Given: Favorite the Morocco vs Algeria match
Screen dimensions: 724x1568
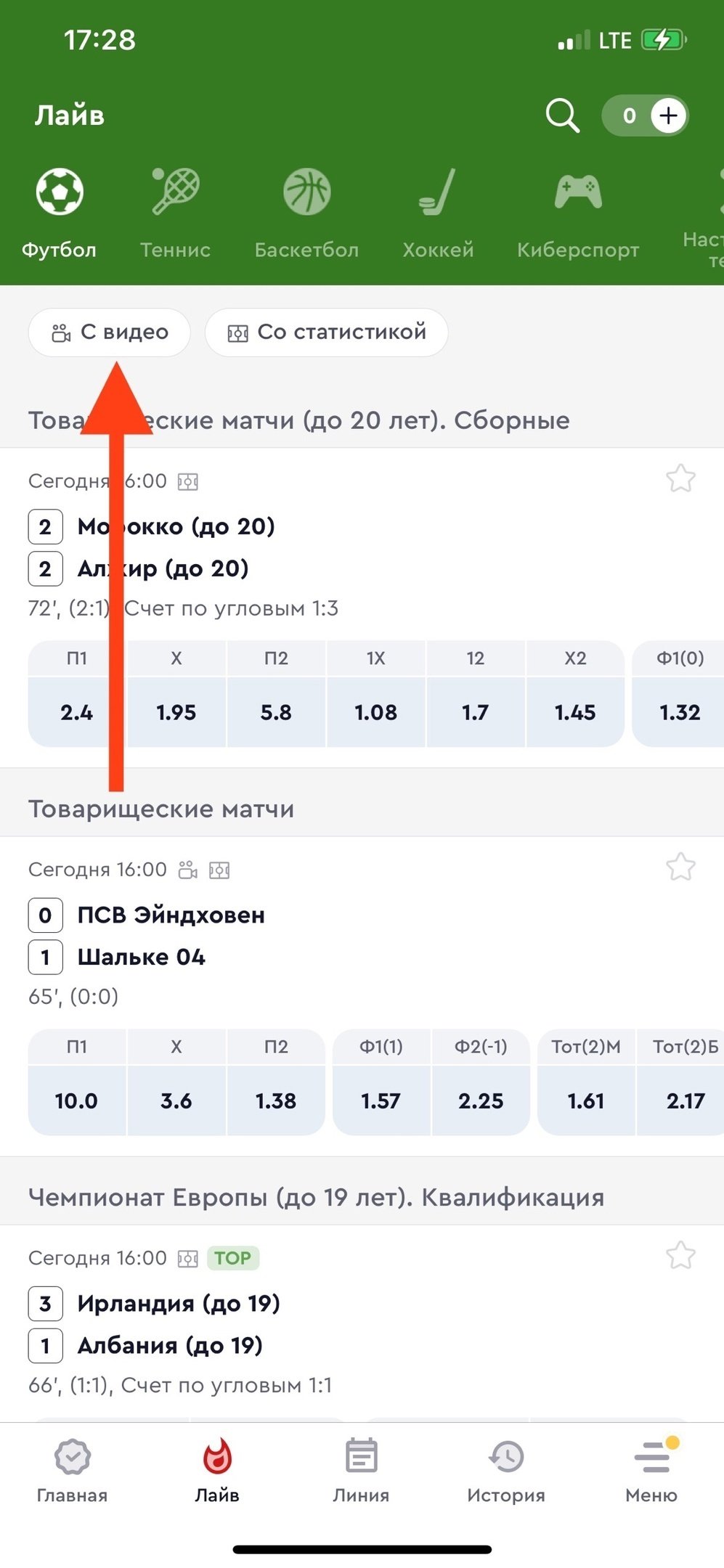Looking at the screenshot, I should coord(680,479).
